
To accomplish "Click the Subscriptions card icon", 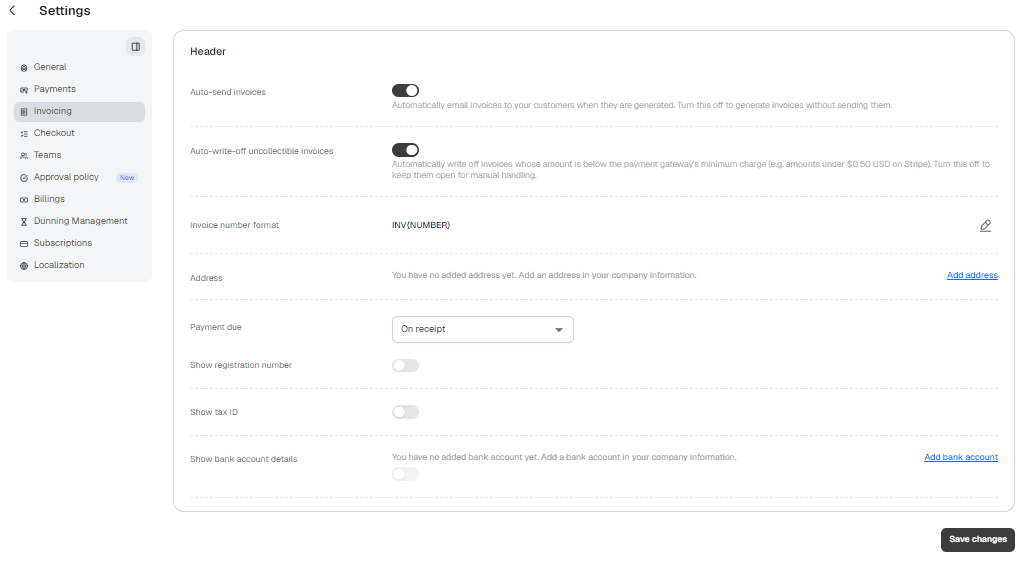I will coord(24,243).
